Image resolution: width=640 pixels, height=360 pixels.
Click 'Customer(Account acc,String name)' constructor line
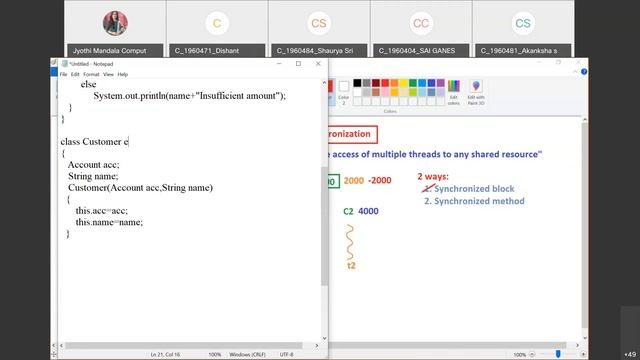pos(140,187)
